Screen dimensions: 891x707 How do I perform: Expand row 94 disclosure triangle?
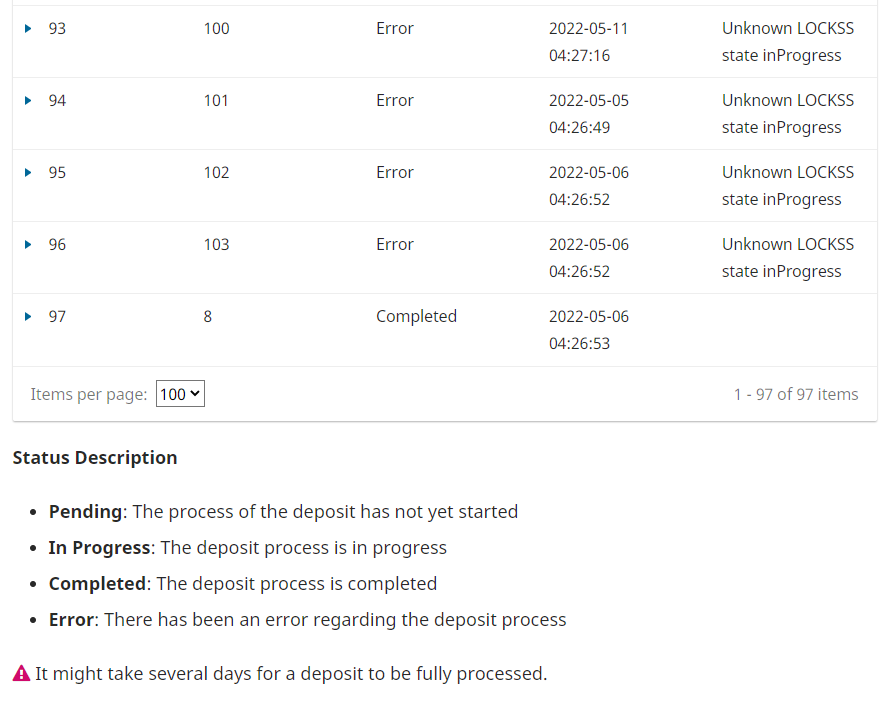[28, 101]
